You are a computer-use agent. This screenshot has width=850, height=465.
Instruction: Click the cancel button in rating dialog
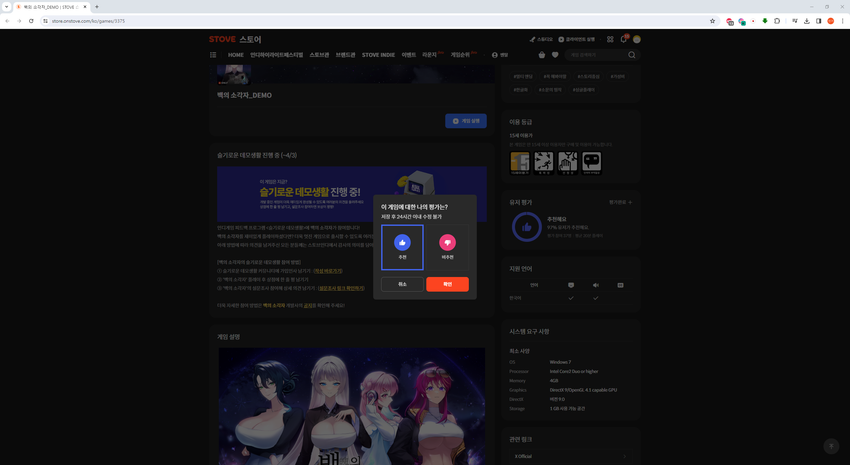402,284
